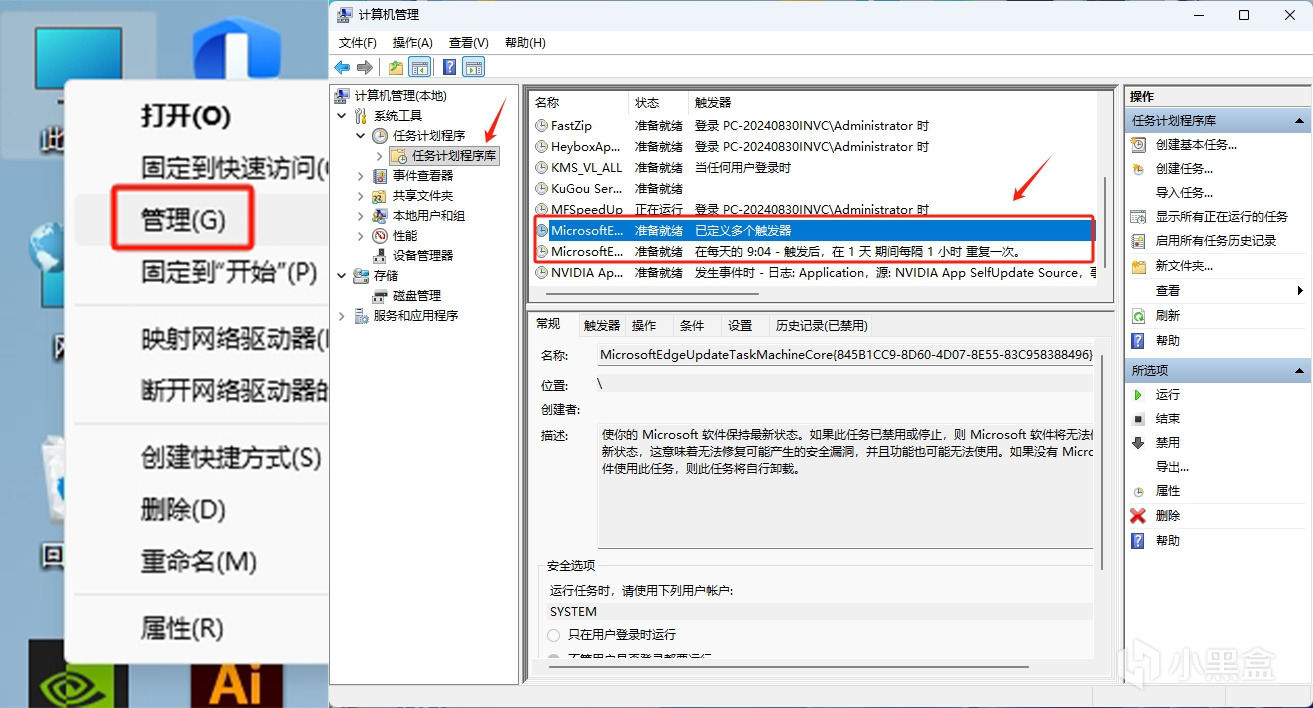
Task: Expand the 本地用户和组 tree node
Action: click(x=361, y=215)
